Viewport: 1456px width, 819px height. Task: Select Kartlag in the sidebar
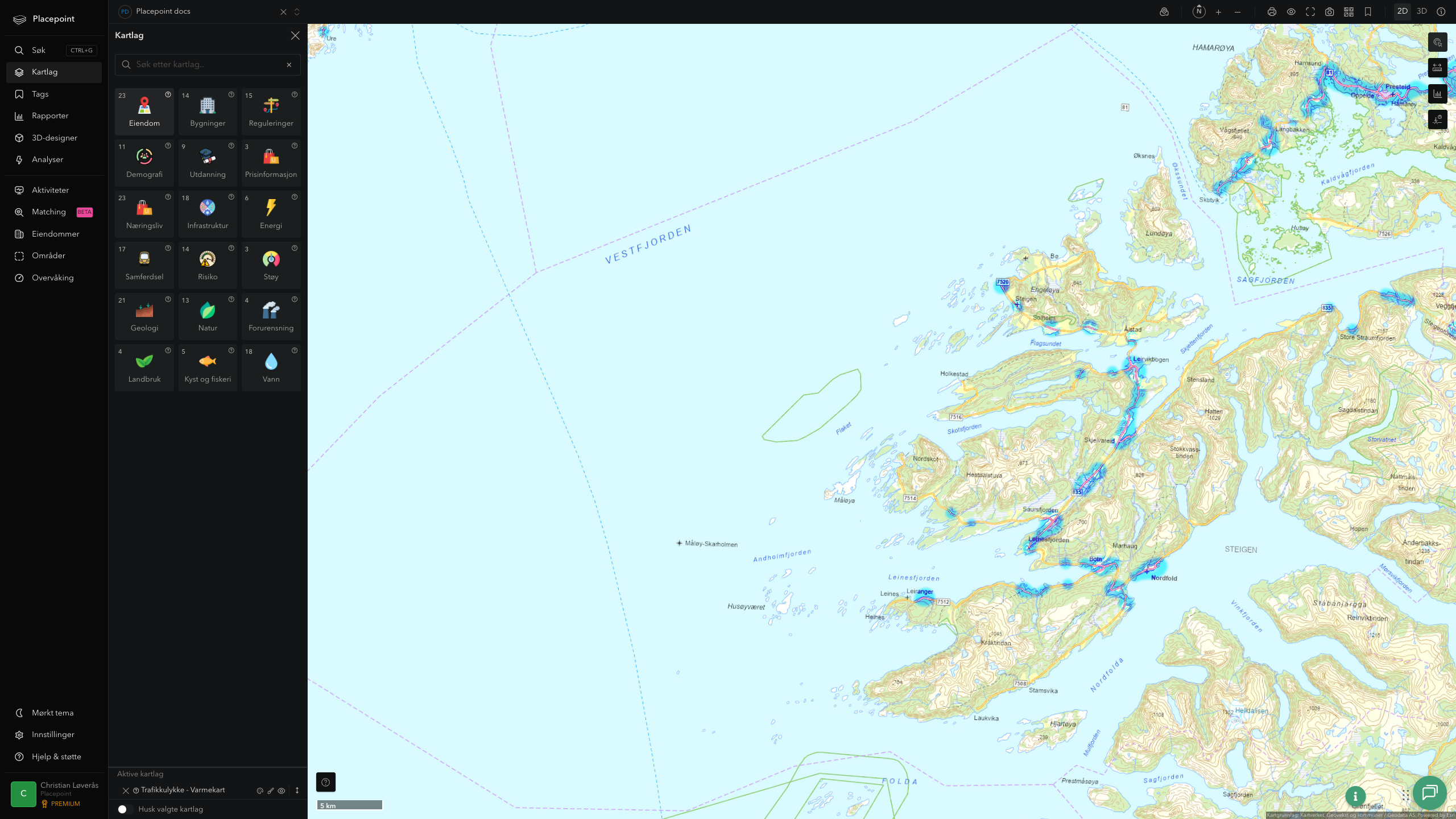pos(54,72)
